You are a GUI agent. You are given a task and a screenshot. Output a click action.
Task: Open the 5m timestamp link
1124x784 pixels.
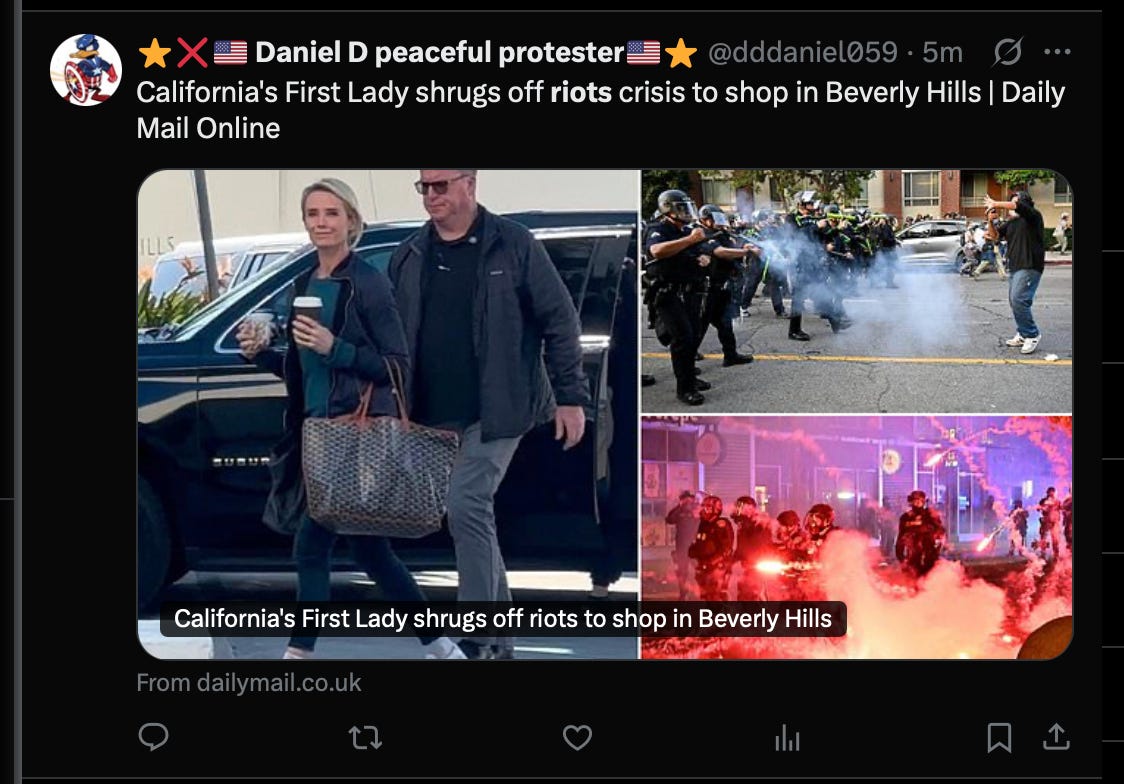click(942, 52)
